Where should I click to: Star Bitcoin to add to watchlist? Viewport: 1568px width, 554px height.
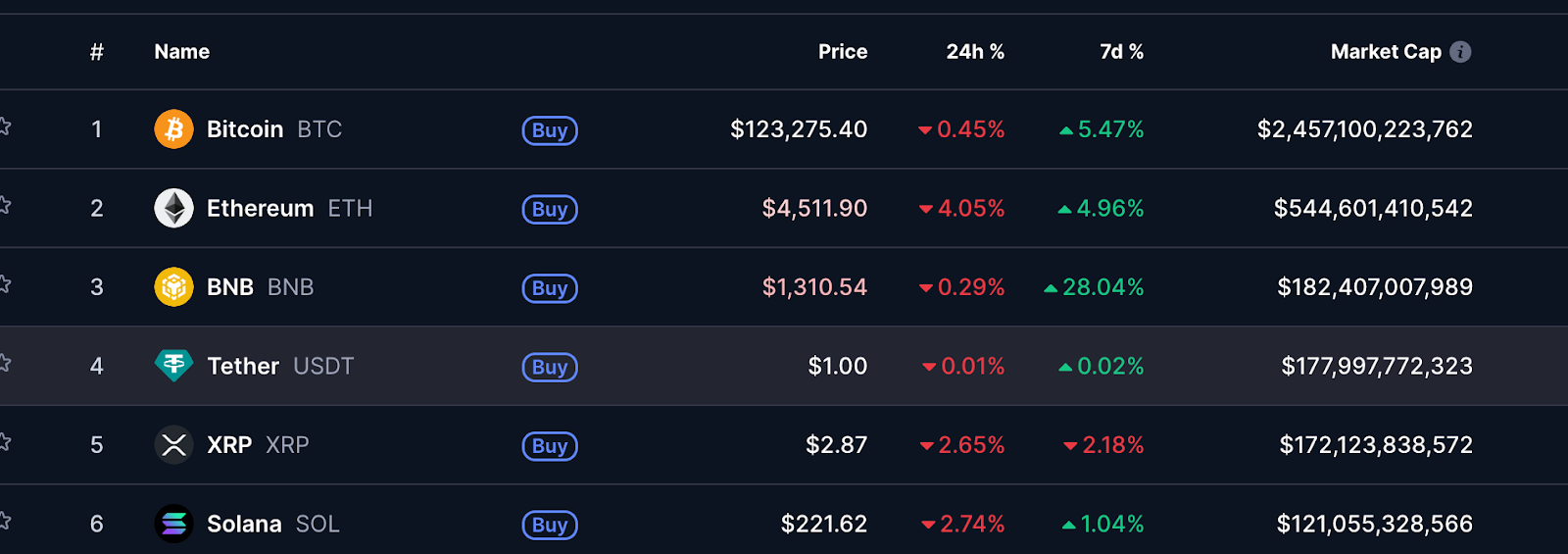tap(4, 126)
